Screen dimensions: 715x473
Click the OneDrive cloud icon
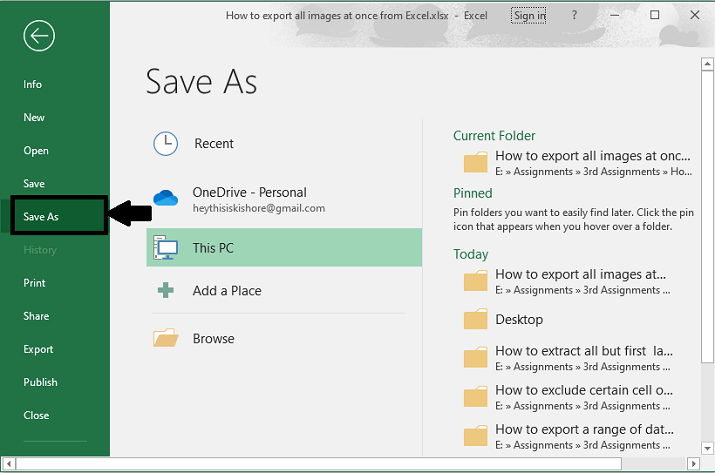tap(165, 198)
